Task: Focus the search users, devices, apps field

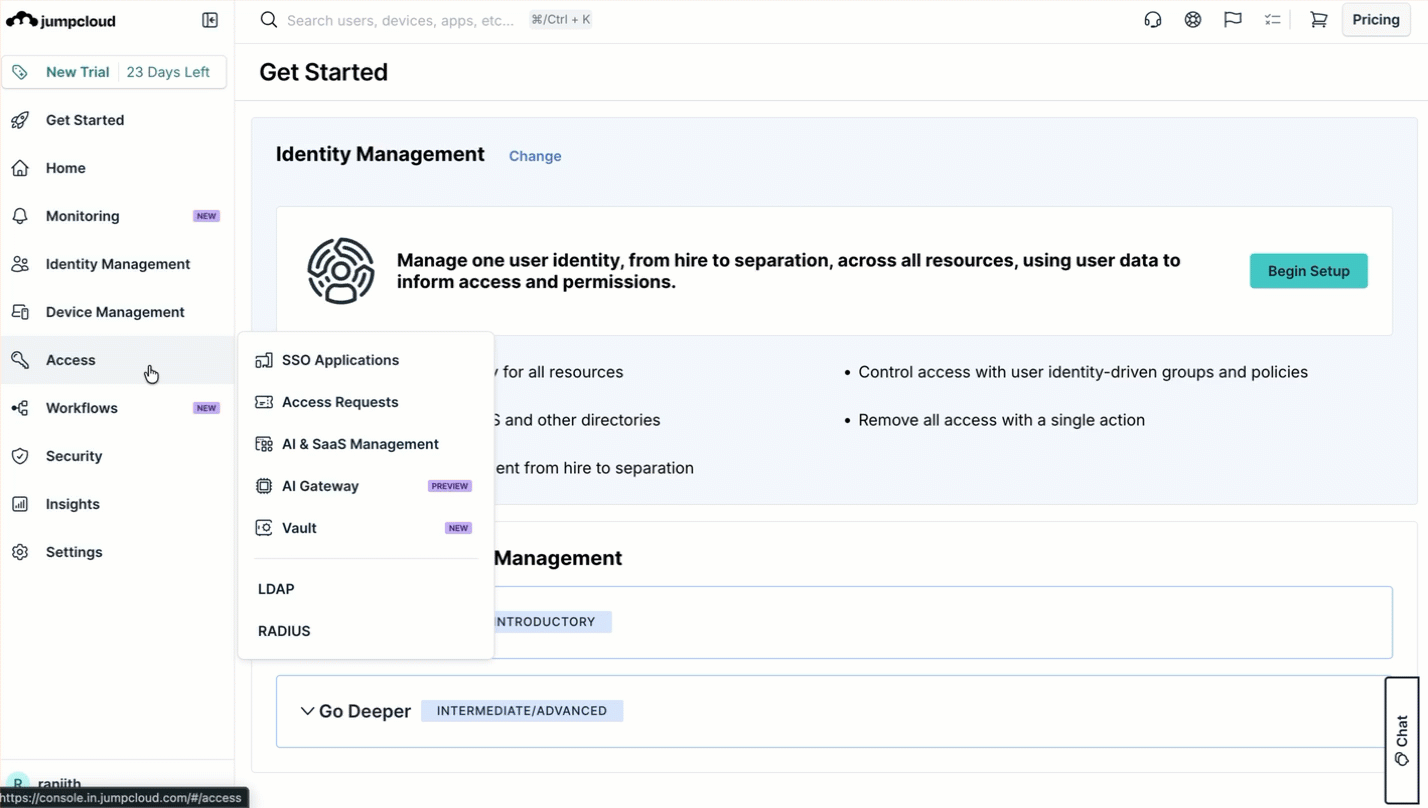Action: (400, 20)
